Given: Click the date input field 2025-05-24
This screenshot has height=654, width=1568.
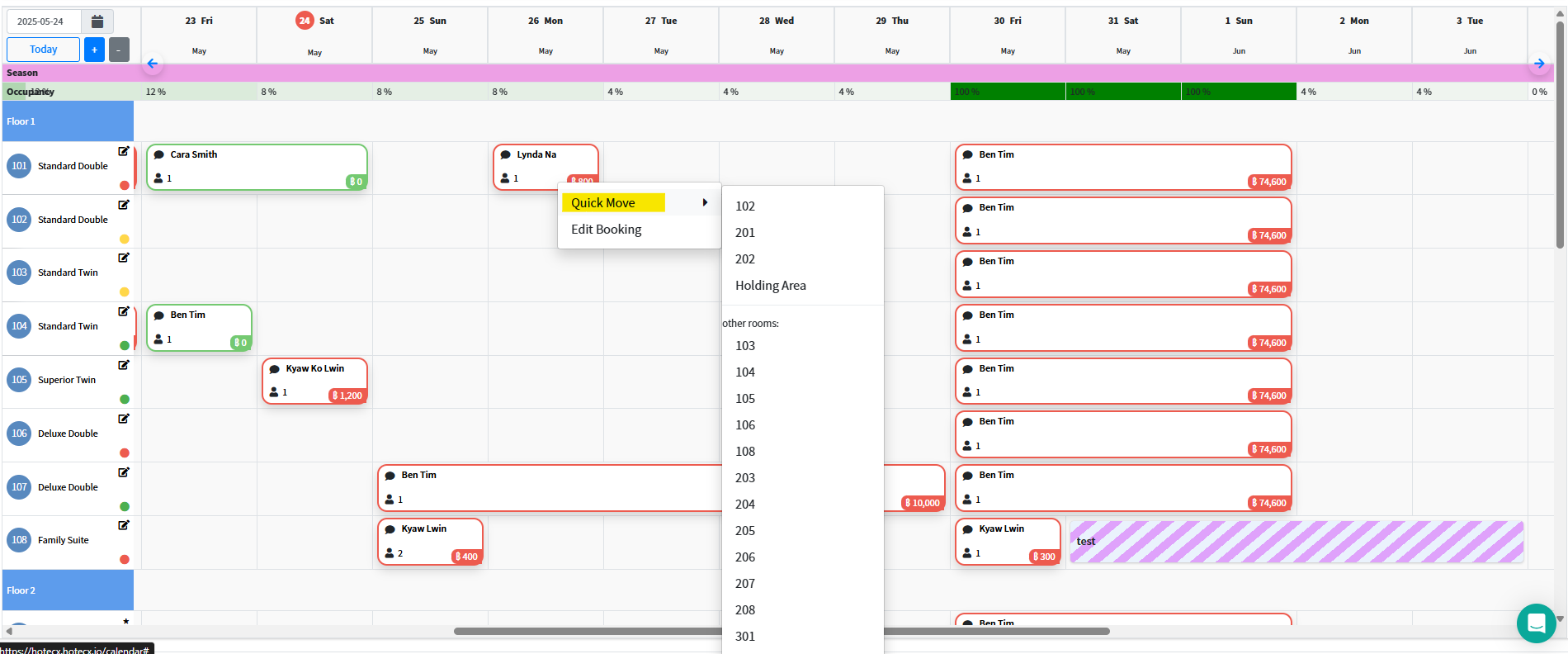Looking at the screenshot, I should point(43,21).
